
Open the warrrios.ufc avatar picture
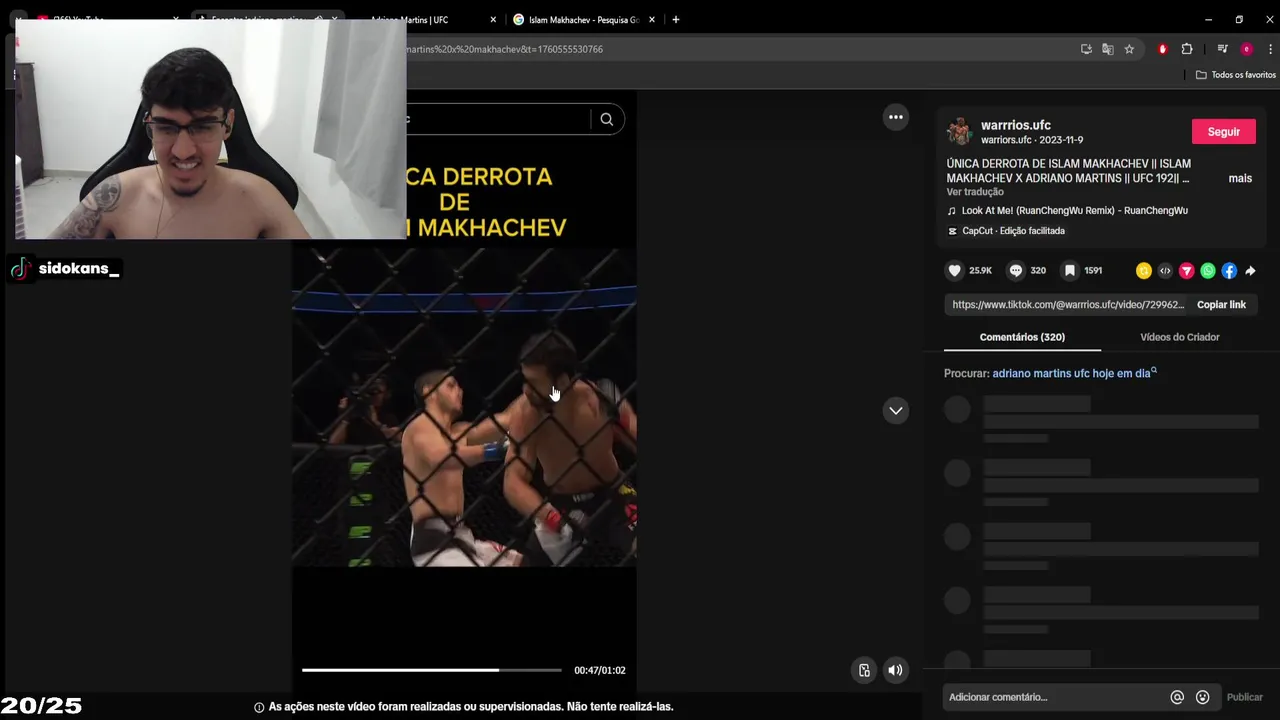[x=960, y=131]
